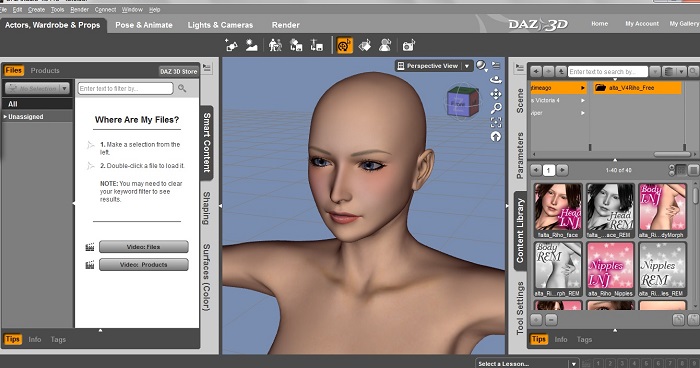Click the orbit camera viewport control
700x368 pixels.
(496, 80)
